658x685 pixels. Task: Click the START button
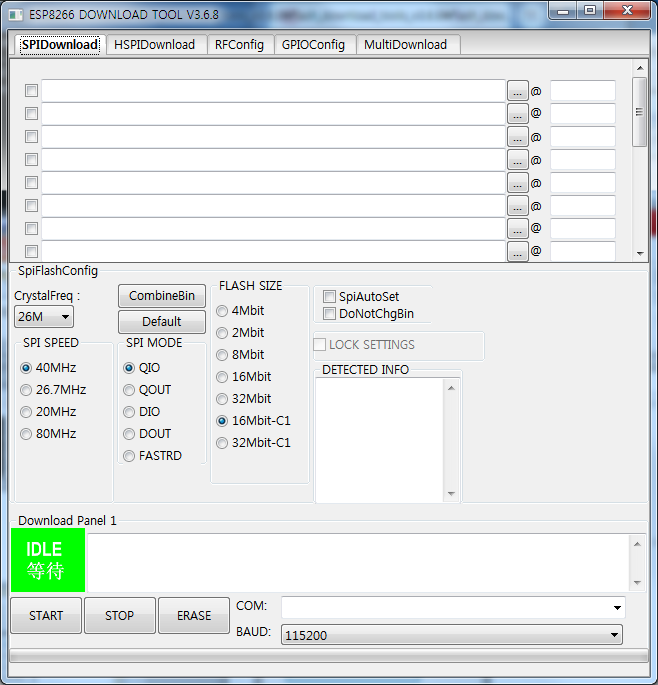pyautogui.click(x=46, y=616)
